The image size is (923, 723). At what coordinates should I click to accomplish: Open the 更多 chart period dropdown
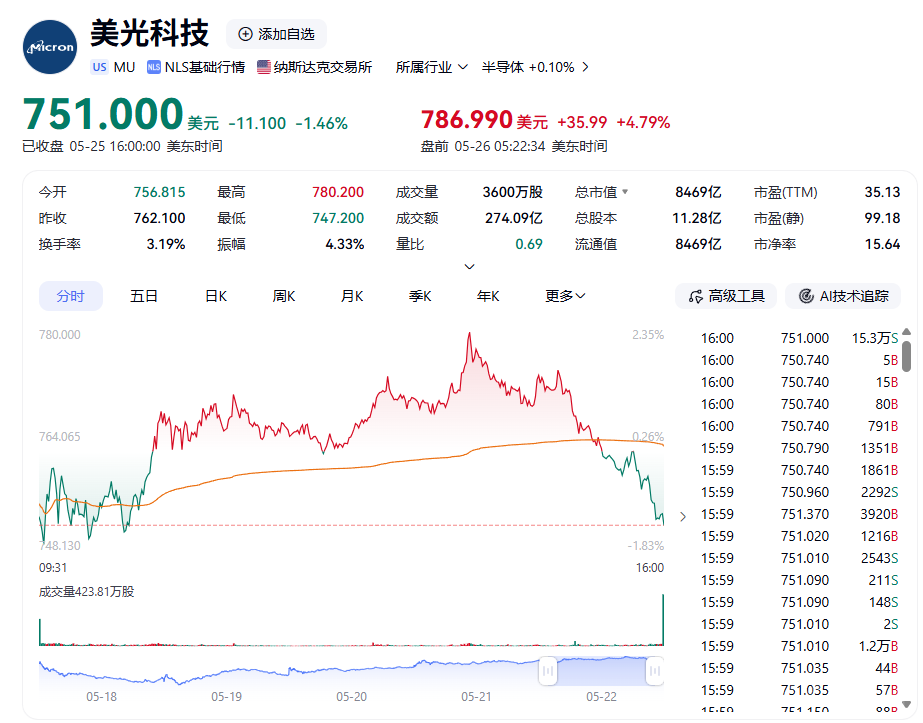565,296
